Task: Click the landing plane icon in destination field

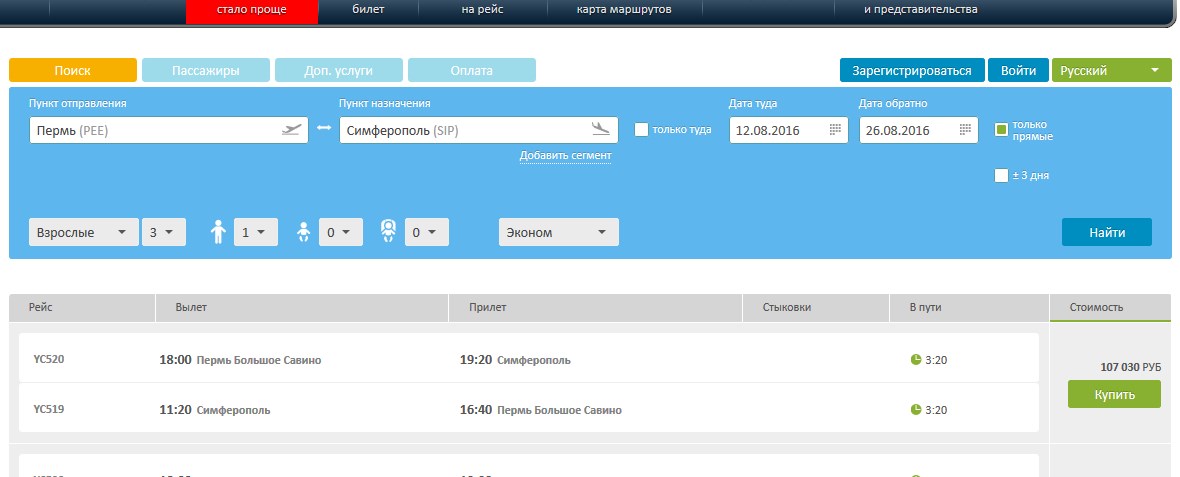Action: [x=600, y=130]
